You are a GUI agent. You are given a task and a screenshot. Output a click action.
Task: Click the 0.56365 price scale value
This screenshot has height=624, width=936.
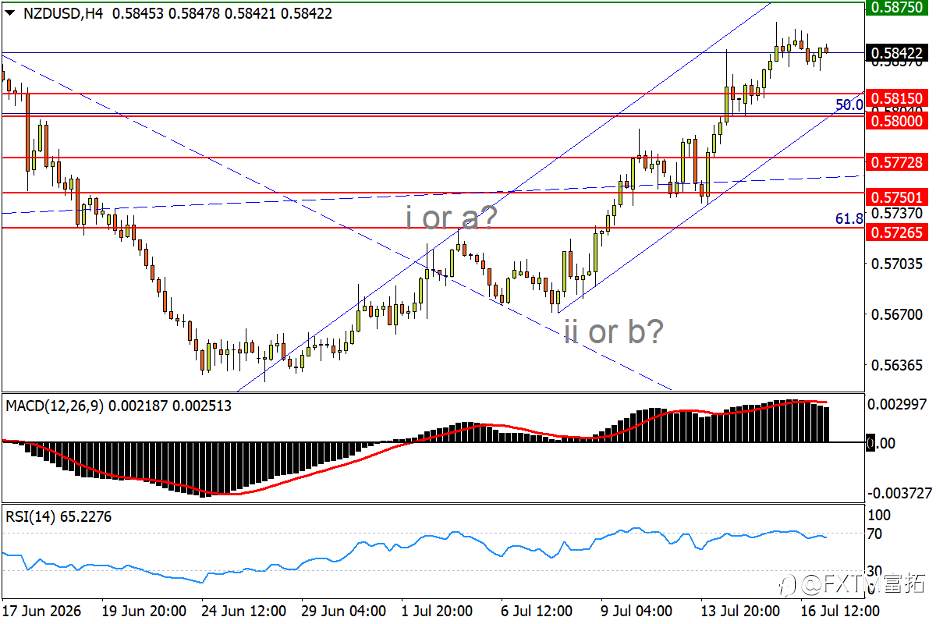[x=897, y=365]
